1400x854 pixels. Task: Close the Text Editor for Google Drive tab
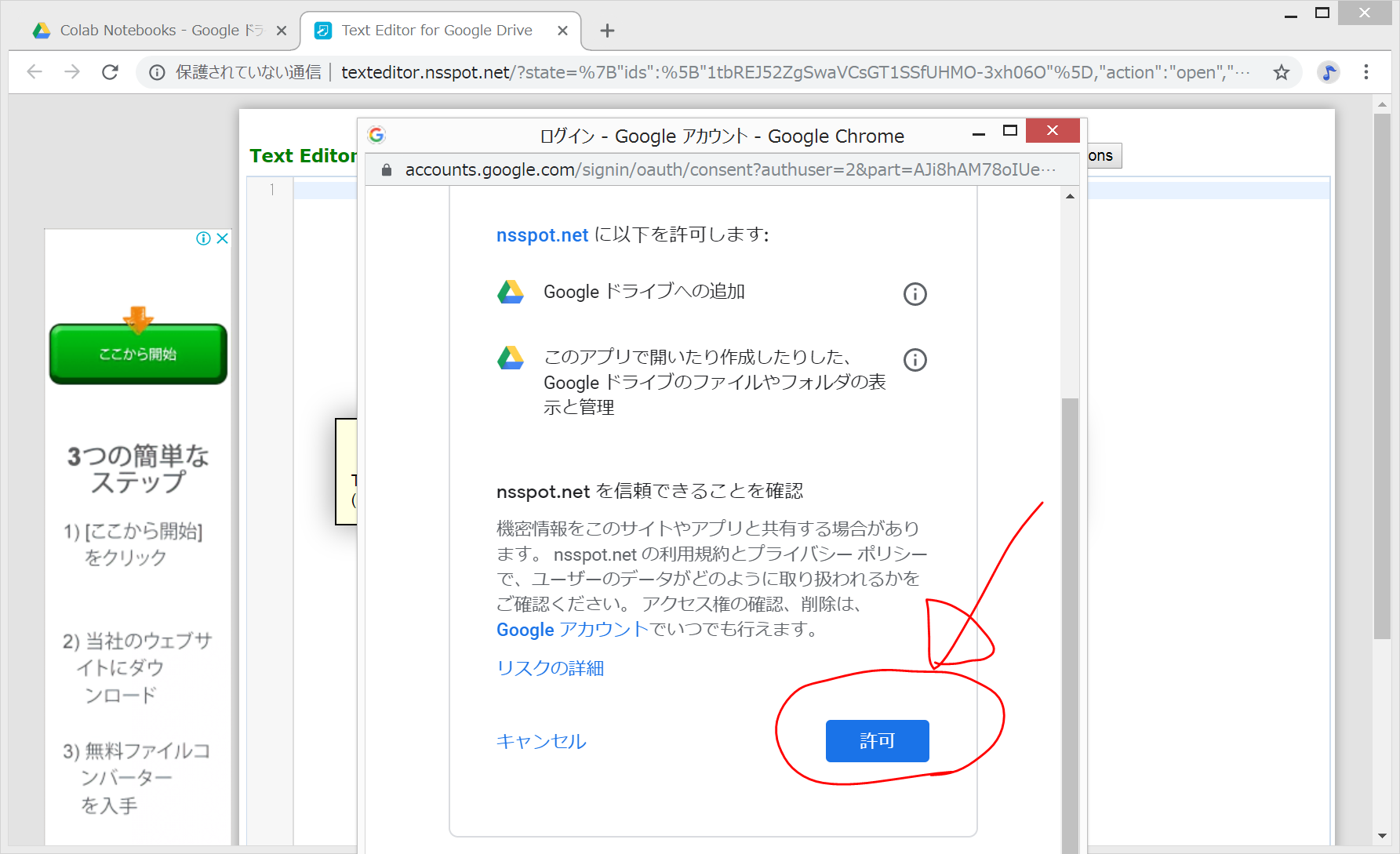562,31
